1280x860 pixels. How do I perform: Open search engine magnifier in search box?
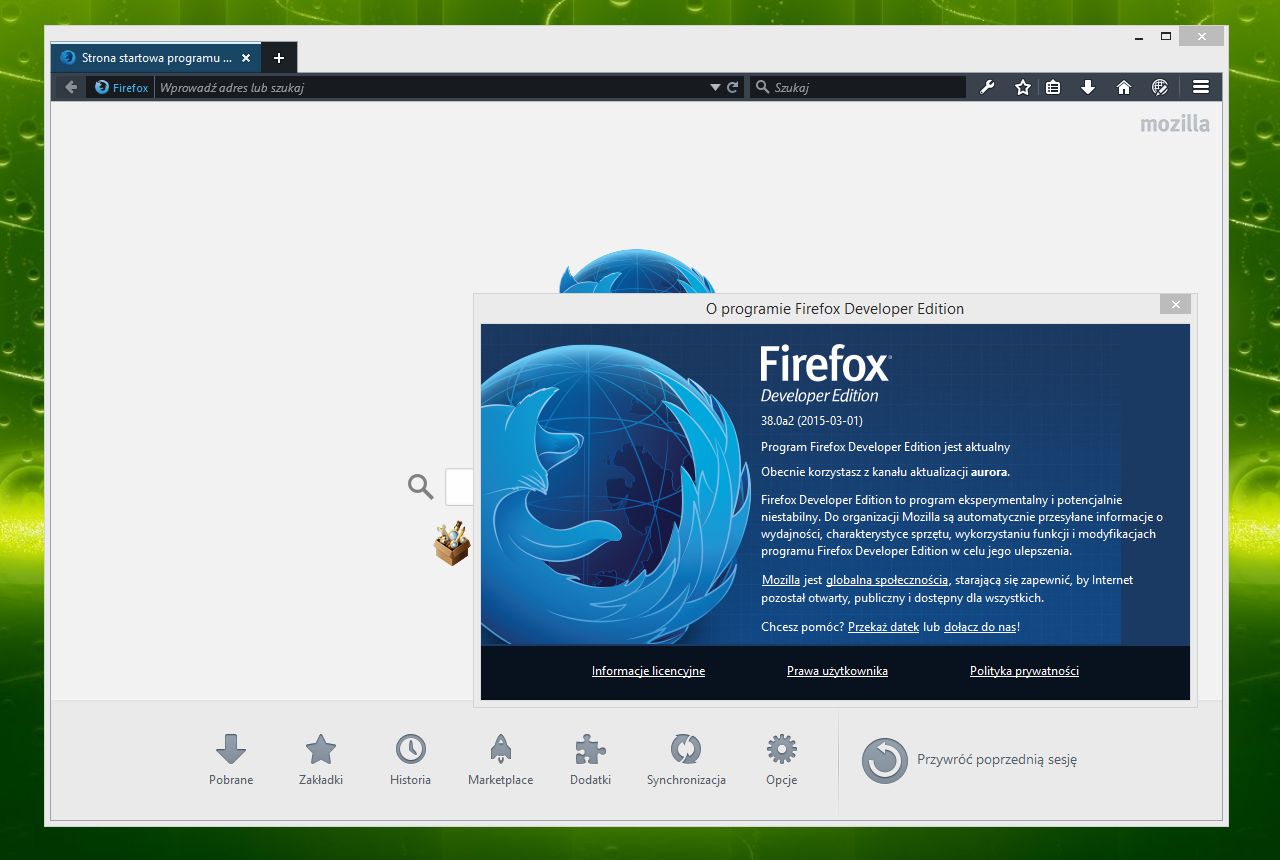761,87
